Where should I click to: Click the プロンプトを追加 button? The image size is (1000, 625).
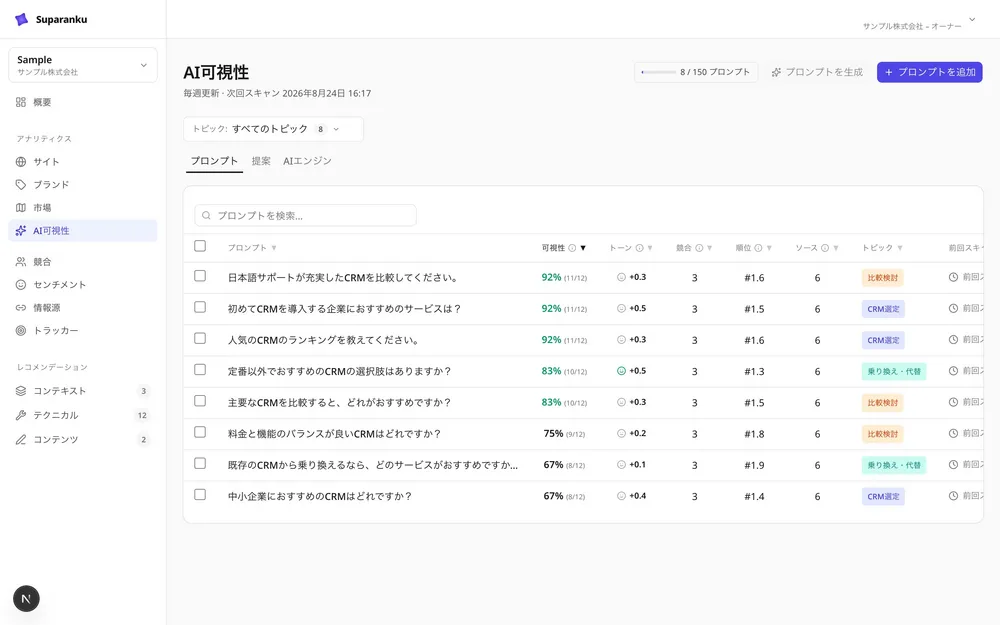click(929, 72)
